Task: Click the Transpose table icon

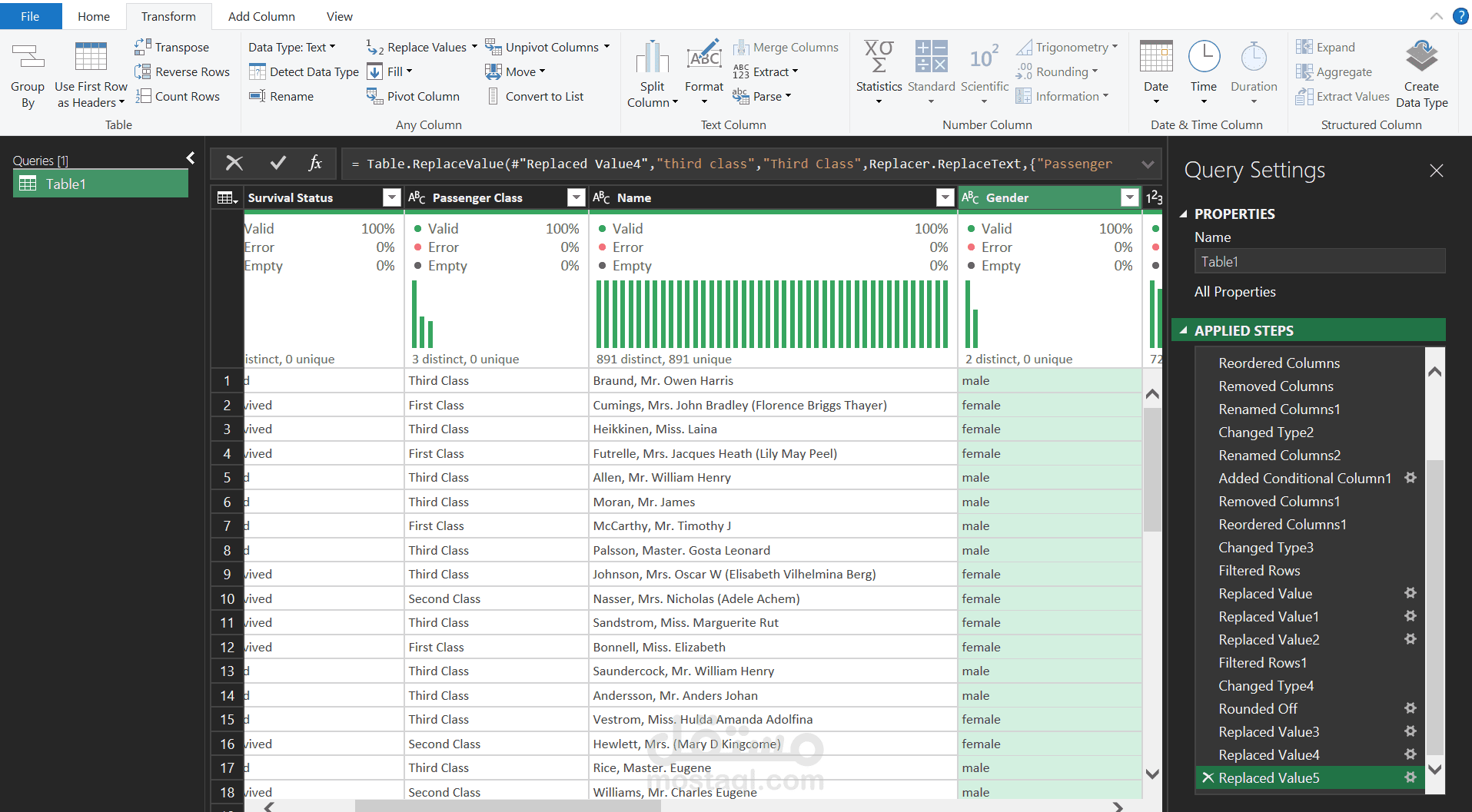Action: [x=142, y=47]
